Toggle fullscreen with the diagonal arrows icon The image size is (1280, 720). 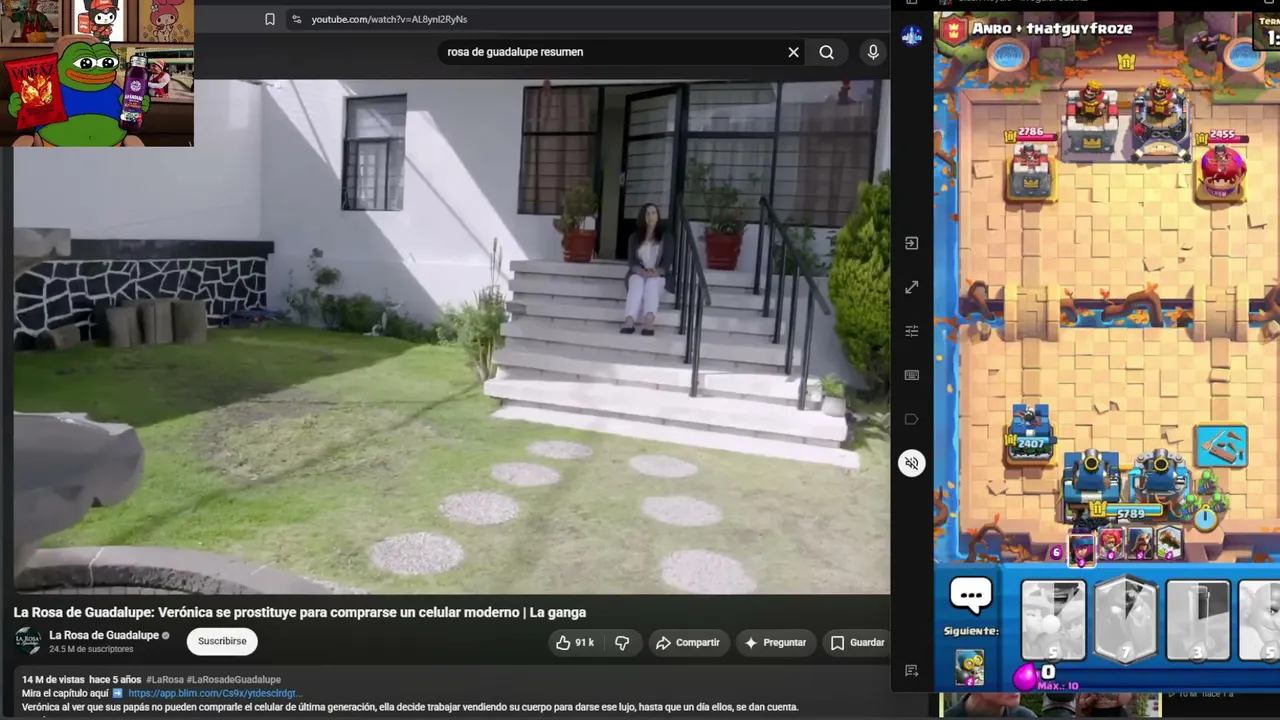coord(911,287)
